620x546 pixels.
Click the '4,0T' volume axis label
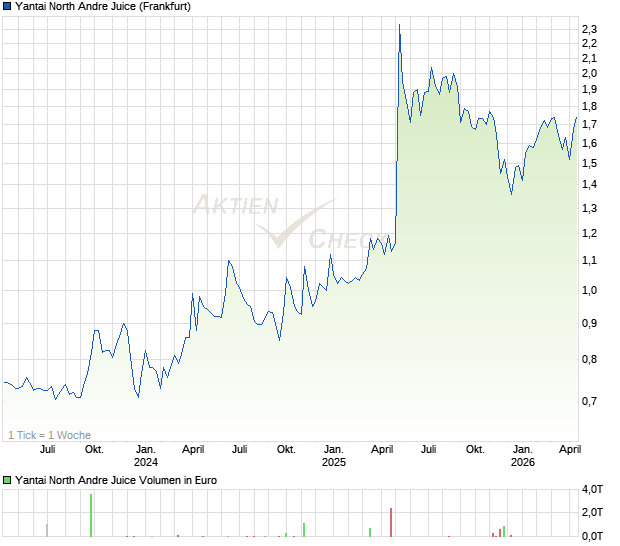click(x=592, y=489)
